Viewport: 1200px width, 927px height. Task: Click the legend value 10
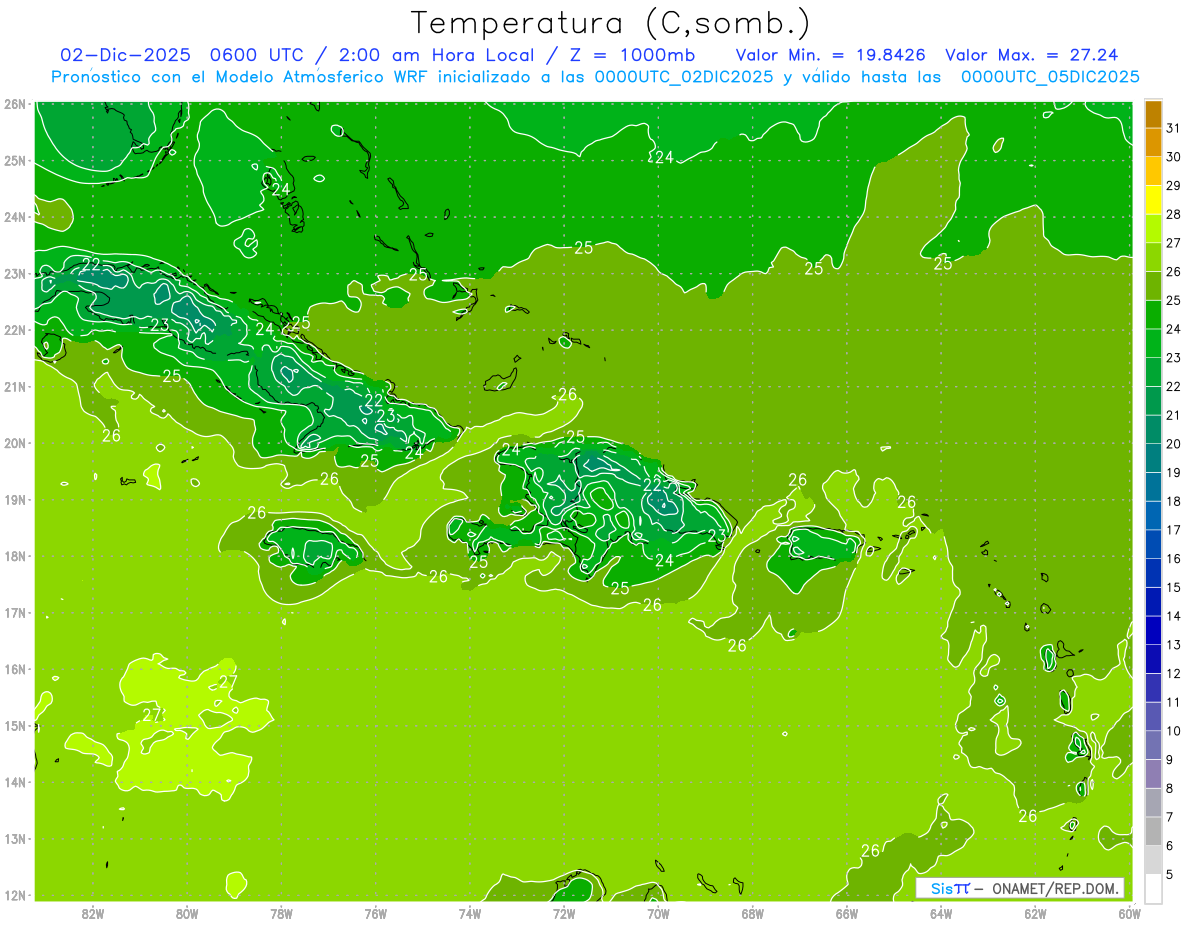[1174, 731]
